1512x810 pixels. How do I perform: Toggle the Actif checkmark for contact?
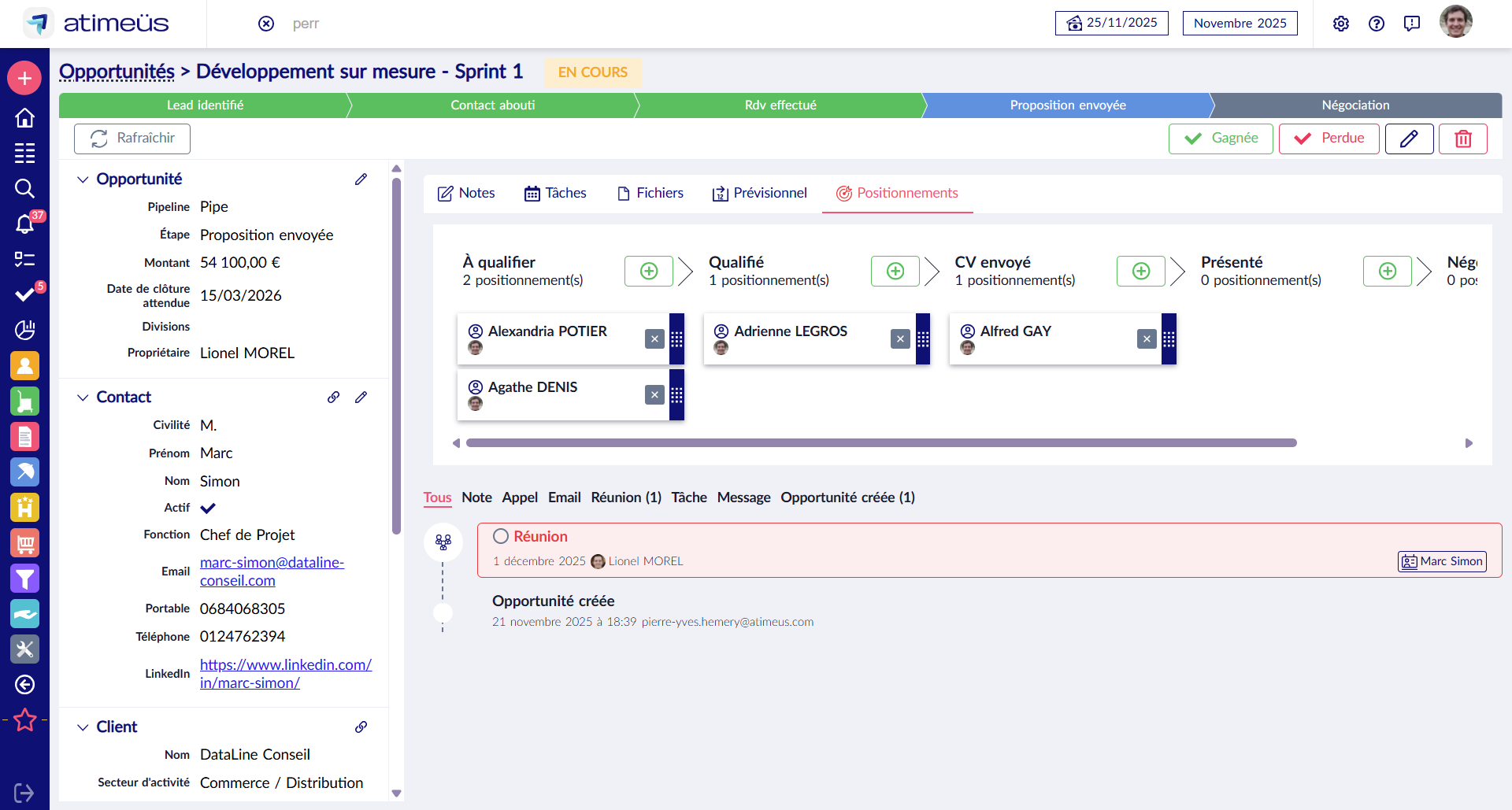(208, 508)
